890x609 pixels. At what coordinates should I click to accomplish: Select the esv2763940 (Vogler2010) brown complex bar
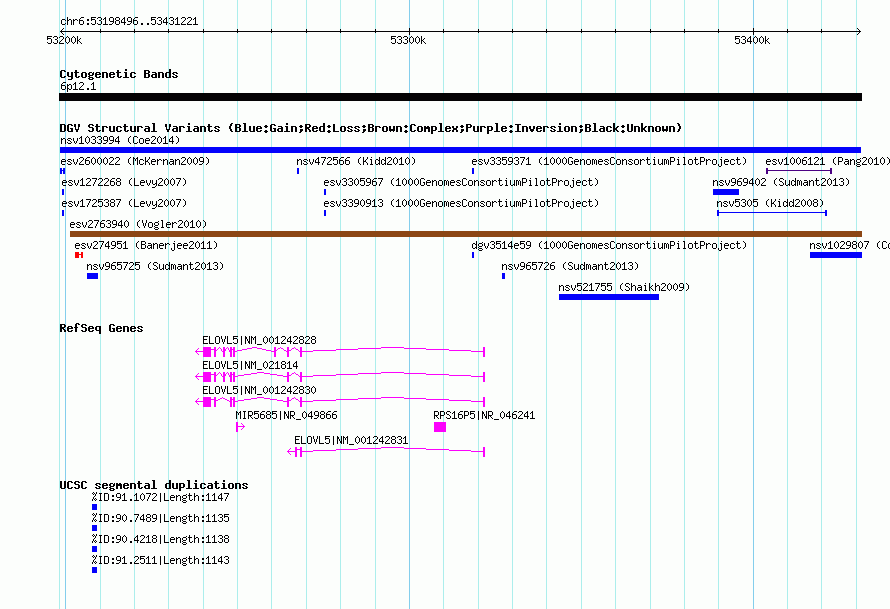point(465,234)
